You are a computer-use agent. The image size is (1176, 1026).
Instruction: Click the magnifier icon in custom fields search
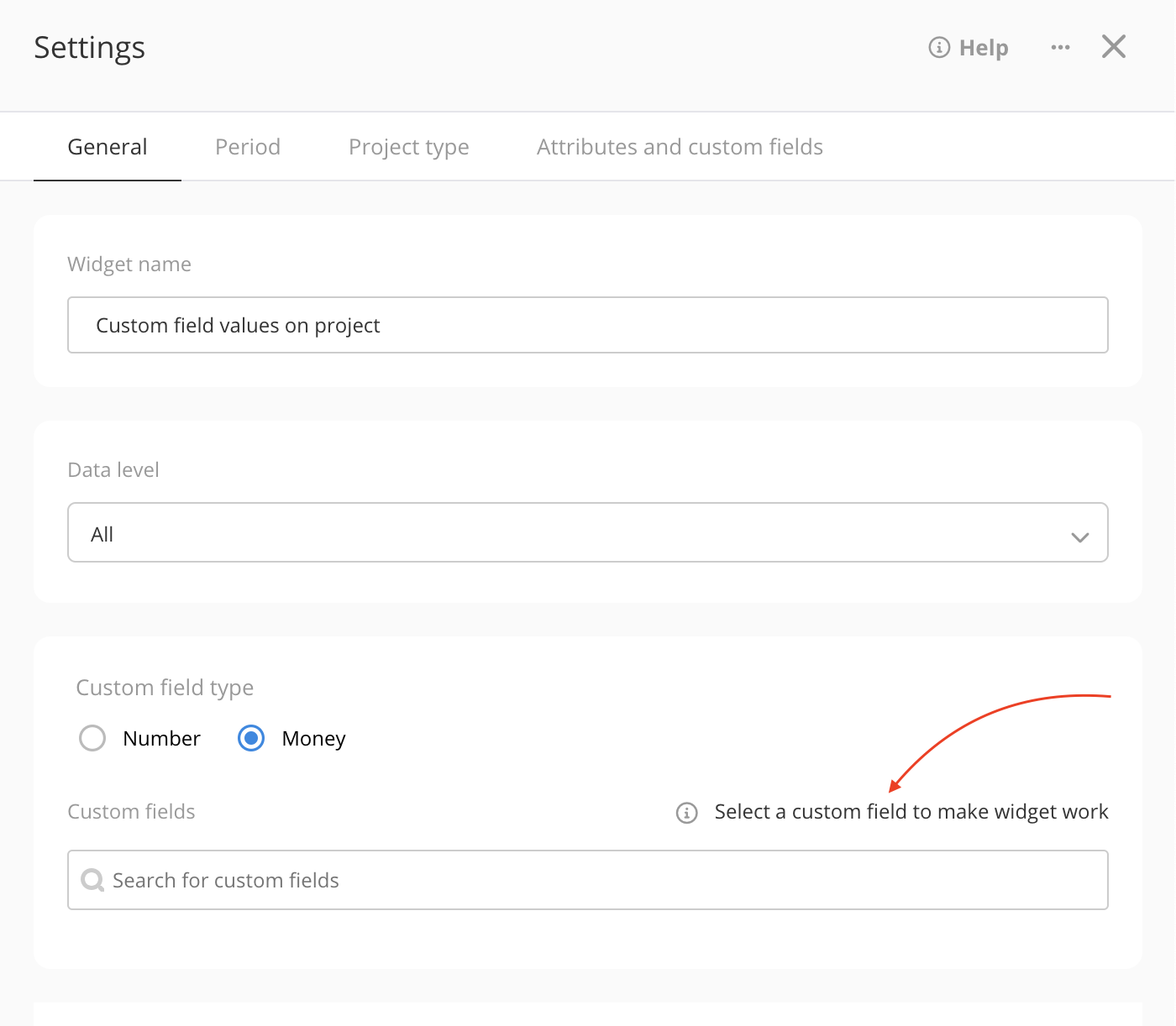pyautogui.click(x=92, y=880)
